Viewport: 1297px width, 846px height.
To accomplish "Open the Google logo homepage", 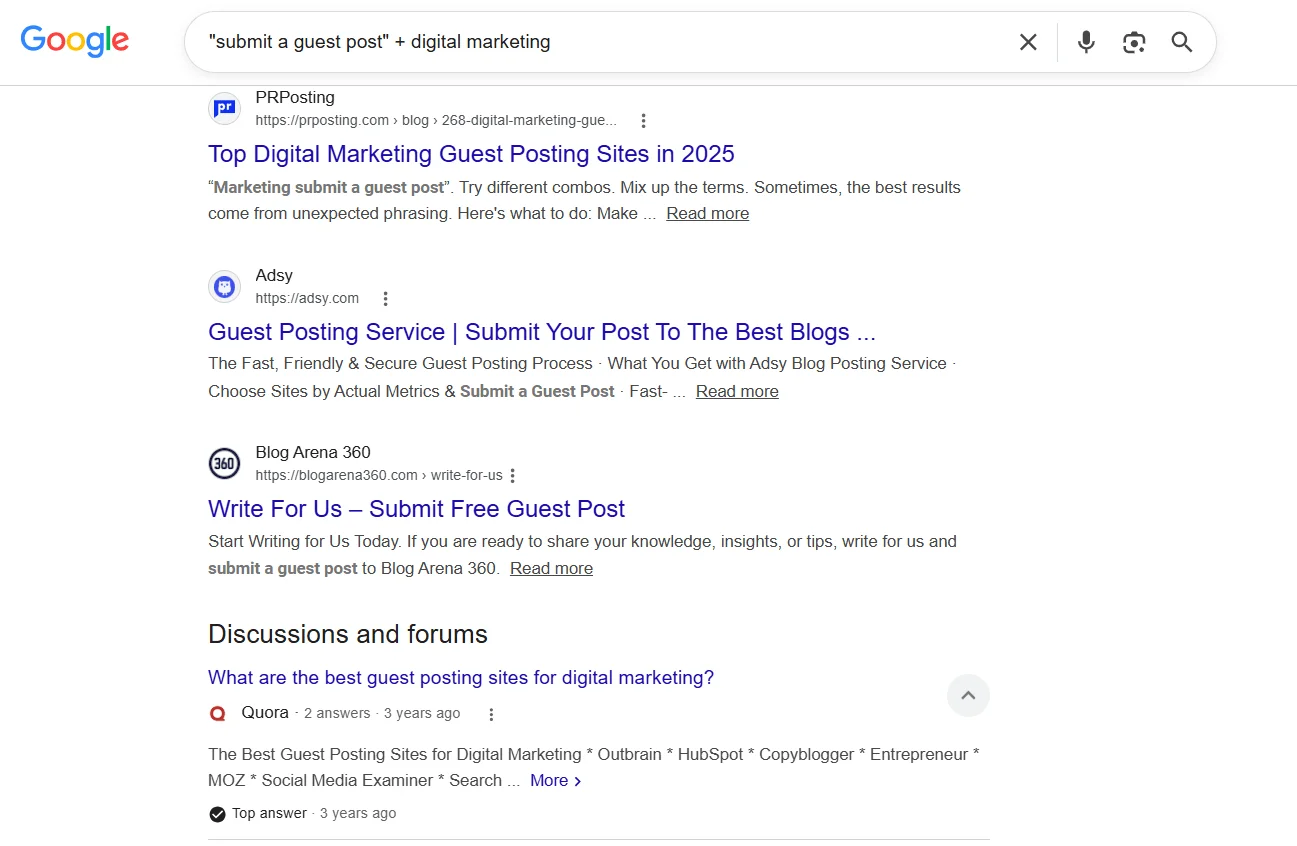I will tap(75, 41).
